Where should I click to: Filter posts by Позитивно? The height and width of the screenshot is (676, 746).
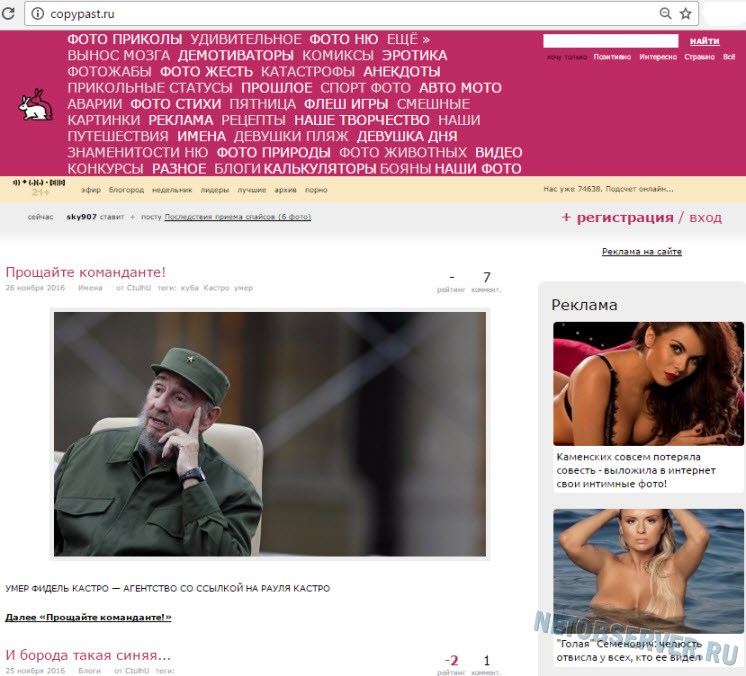(612, 57)
